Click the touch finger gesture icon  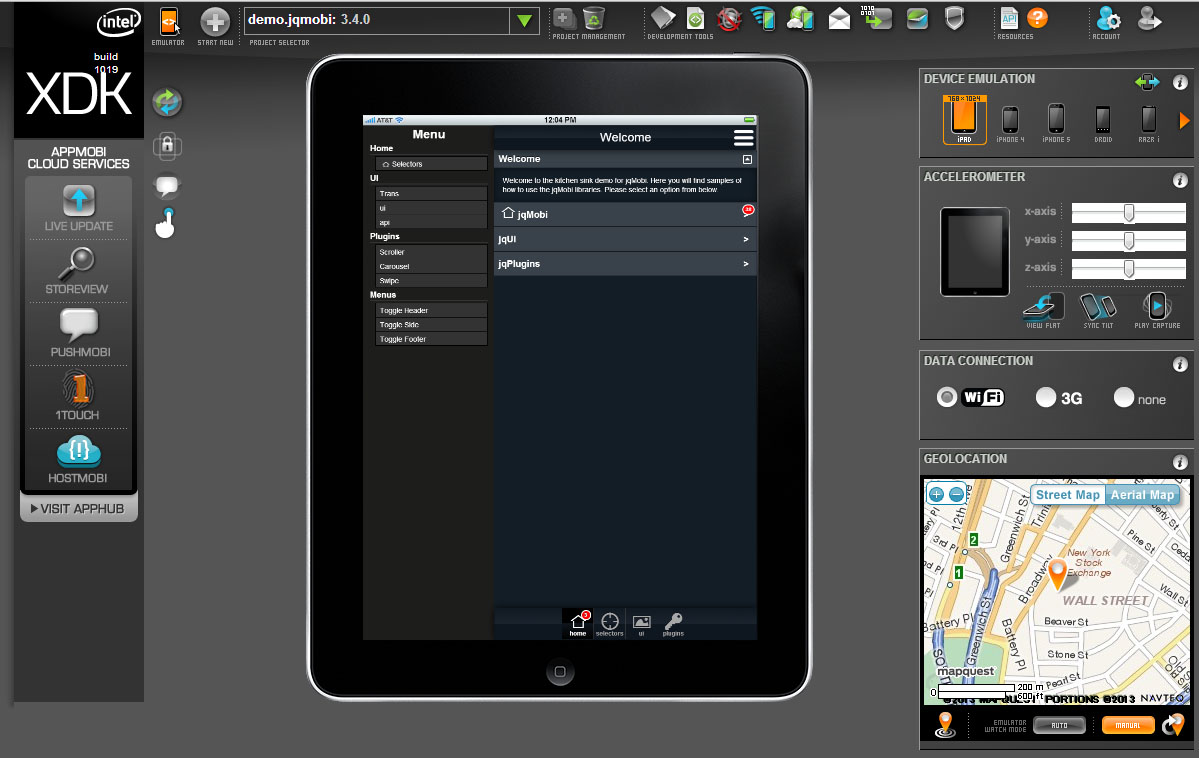[166, 223]
